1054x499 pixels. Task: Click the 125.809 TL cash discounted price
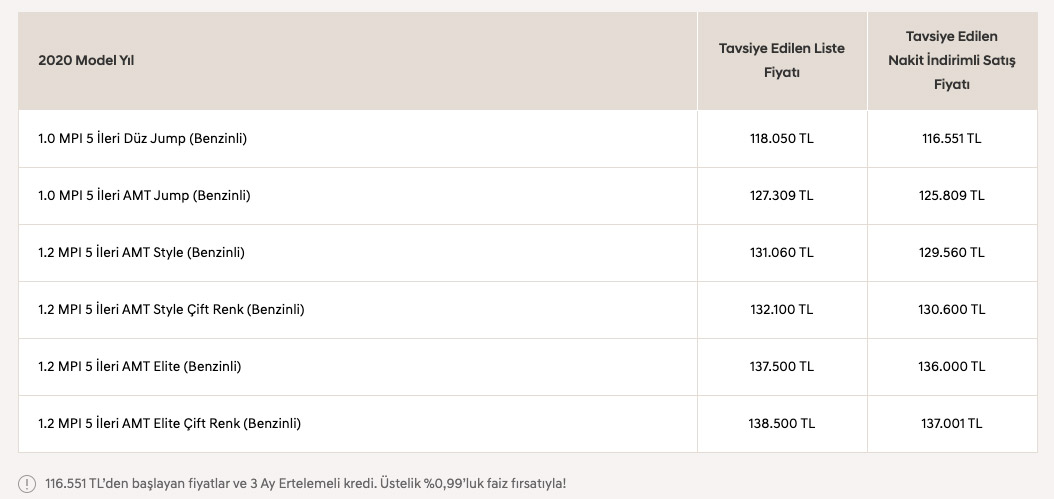point(951,196)
